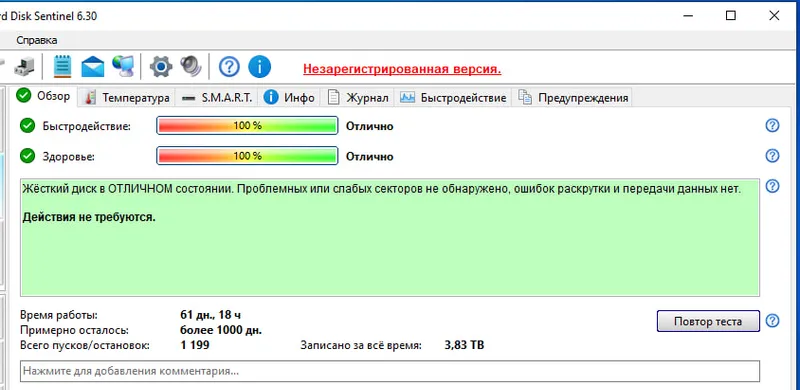Open the Инфо tab
This screenshot has width=800, height=390.
pyautogui.click(x=289, y=98)
